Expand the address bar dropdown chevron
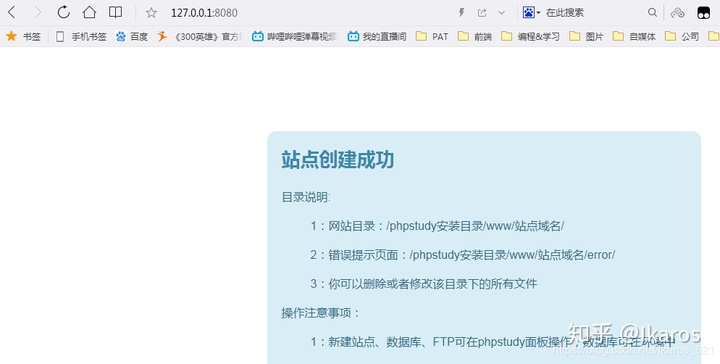This screenshot has height=364, width=720. click(x=501, y=13)
